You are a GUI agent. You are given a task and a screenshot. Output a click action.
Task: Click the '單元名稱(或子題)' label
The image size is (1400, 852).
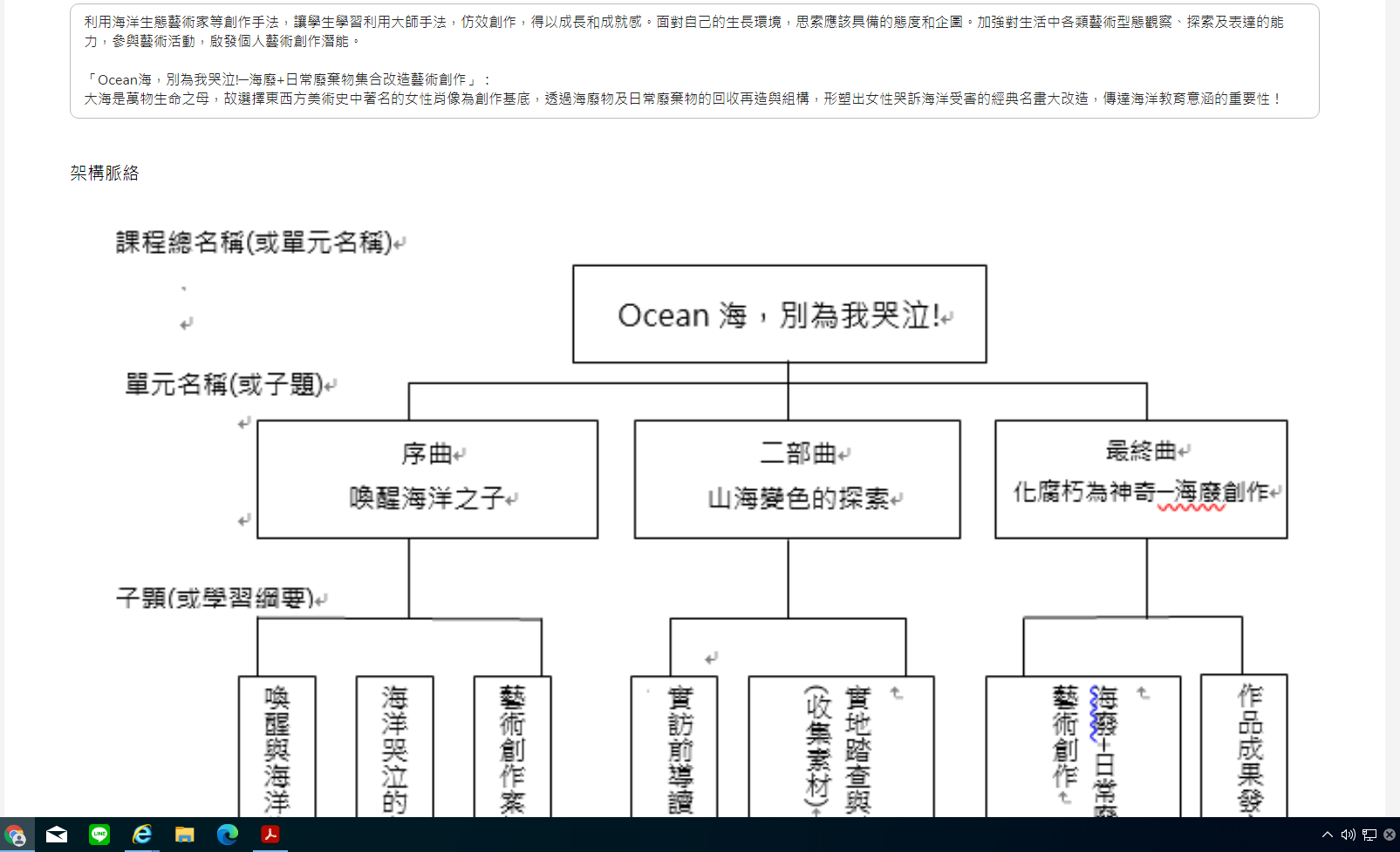pos(224,385)
